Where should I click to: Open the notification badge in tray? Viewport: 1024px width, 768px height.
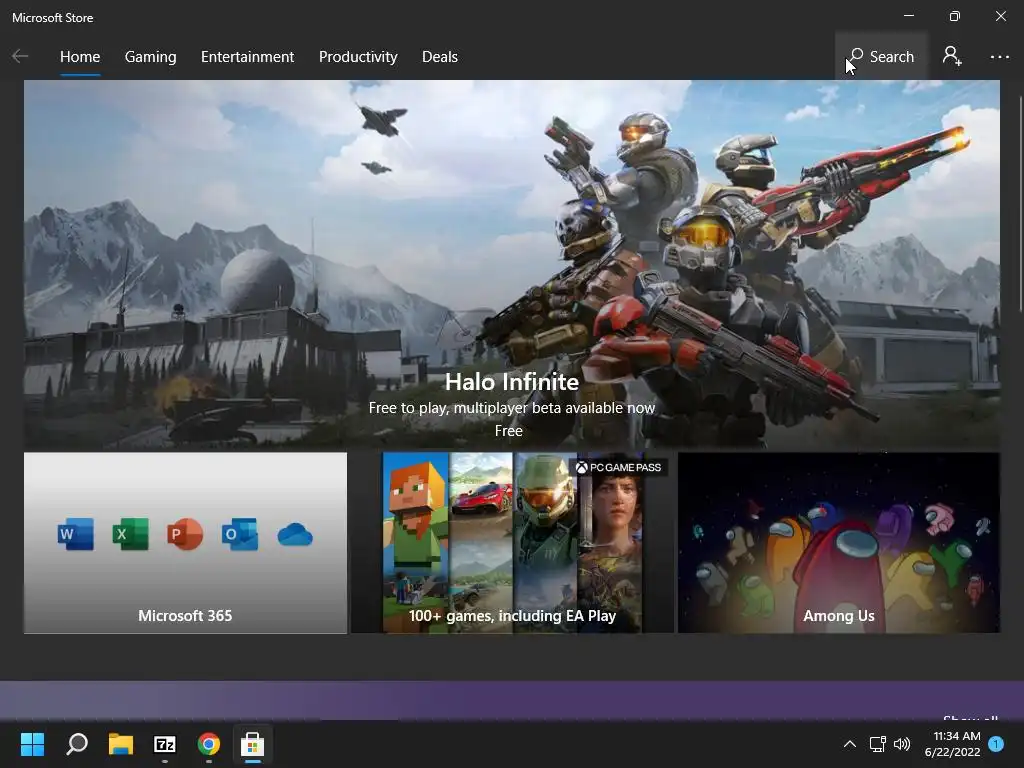click(x=996, y=744)
